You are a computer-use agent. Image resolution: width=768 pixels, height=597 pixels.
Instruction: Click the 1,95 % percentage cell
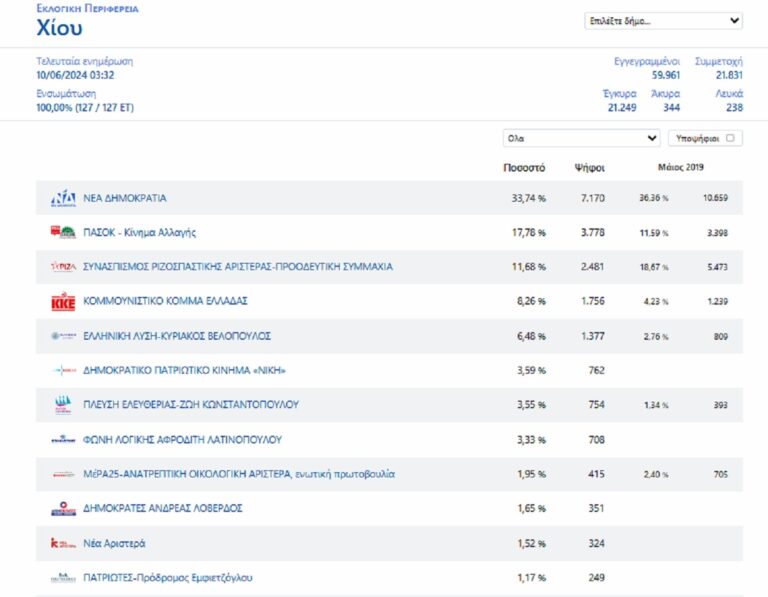[531, 474]
